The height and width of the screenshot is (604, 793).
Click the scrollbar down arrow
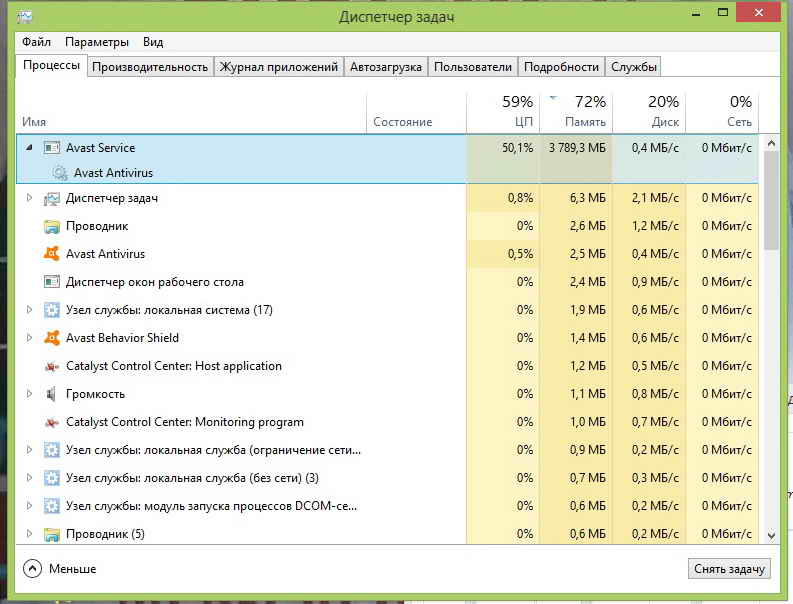point(771,535)
